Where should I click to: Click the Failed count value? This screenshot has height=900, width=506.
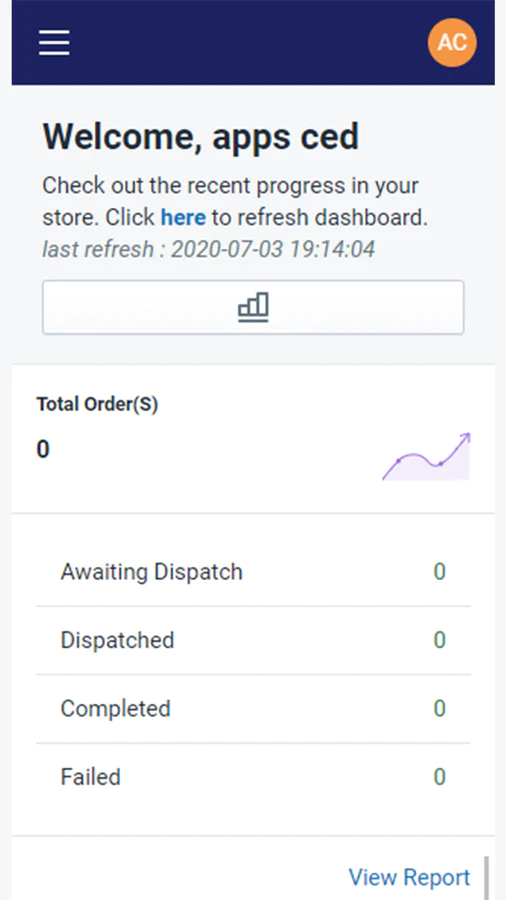439,777
